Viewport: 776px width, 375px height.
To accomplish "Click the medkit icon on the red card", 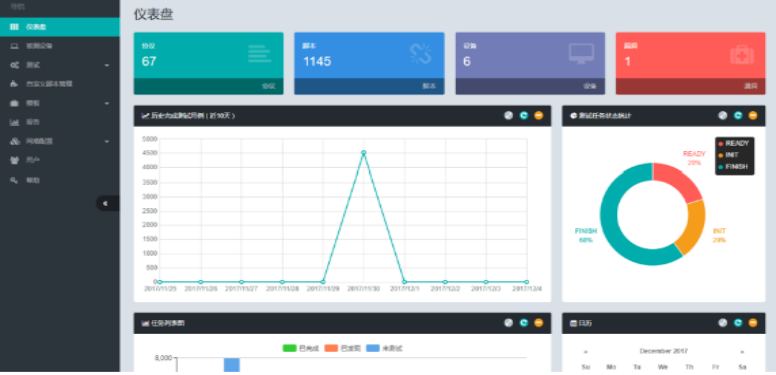I will point(741,54).
